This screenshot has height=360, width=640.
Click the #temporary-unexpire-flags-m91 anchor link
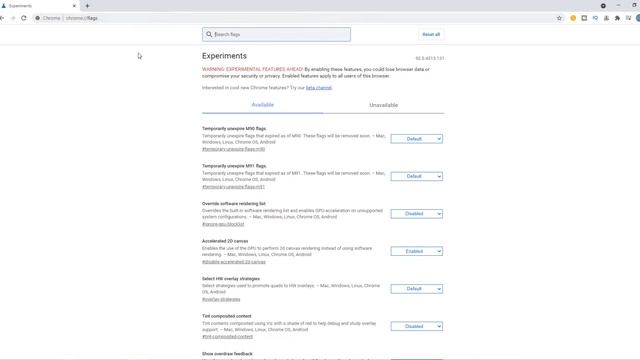[233, 187]
